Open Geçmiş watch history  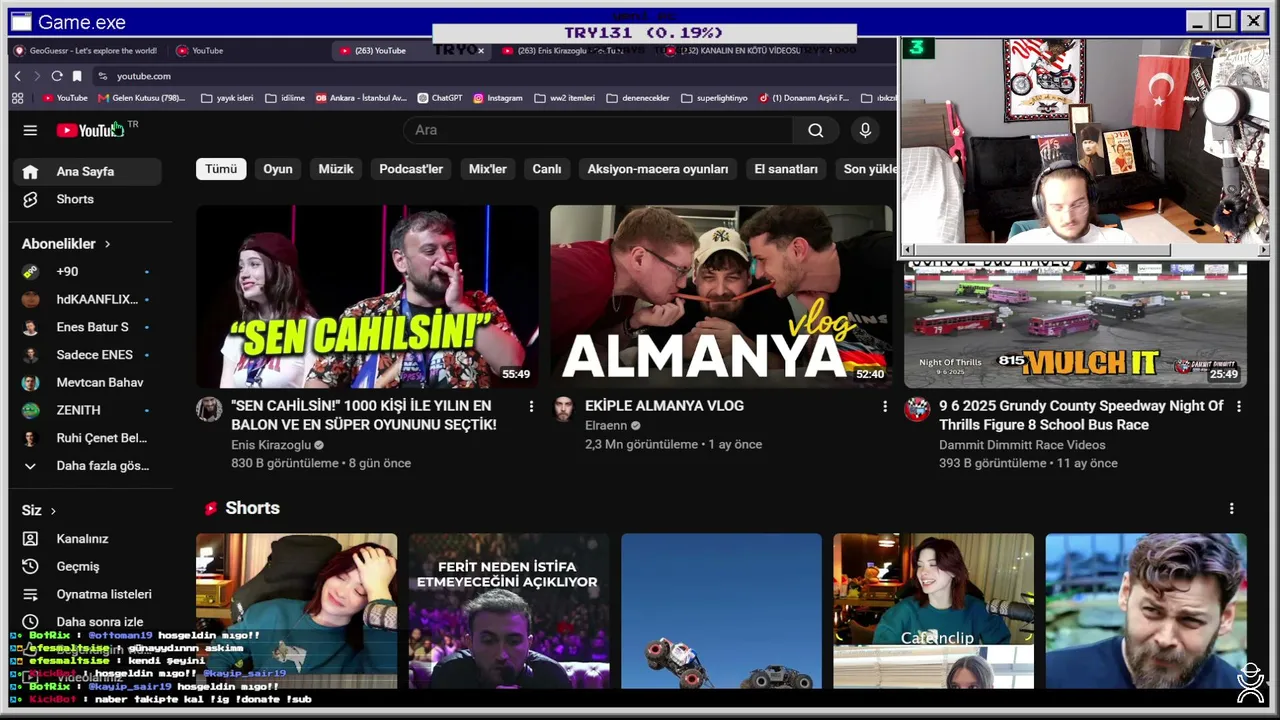click(88, 567)
